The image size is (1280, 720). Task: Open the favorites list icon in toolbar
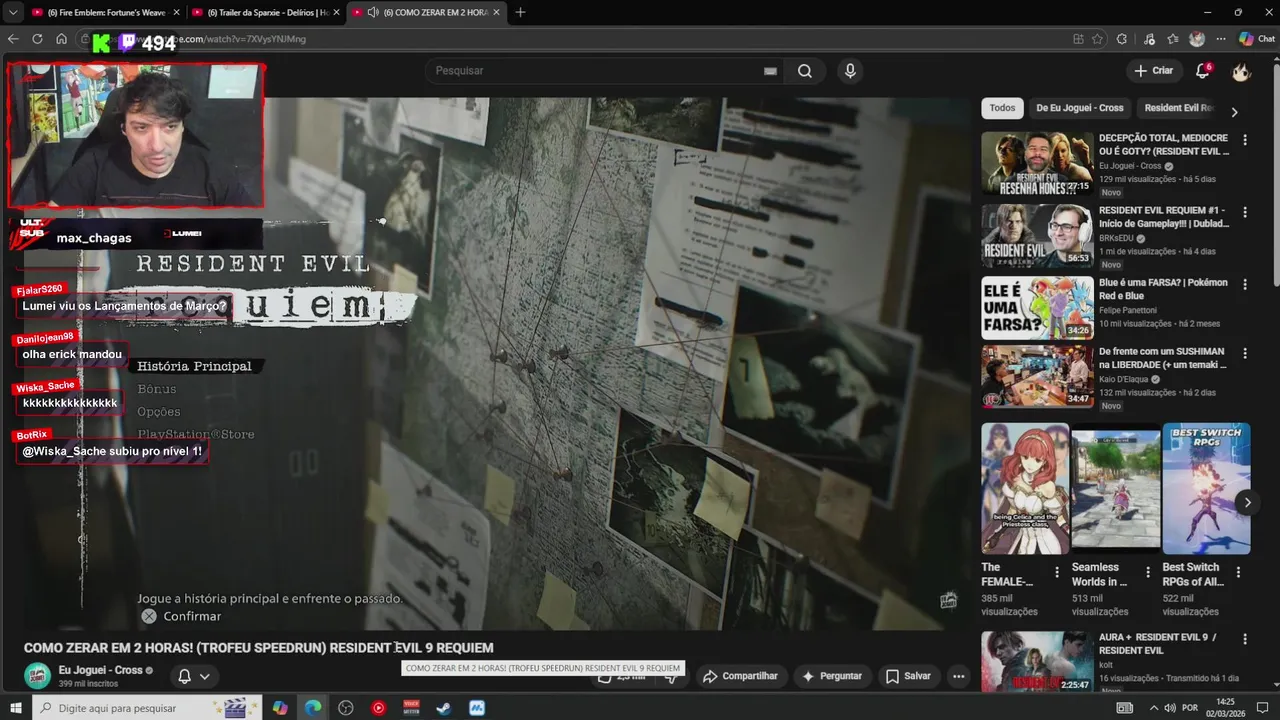point(1173,39)
